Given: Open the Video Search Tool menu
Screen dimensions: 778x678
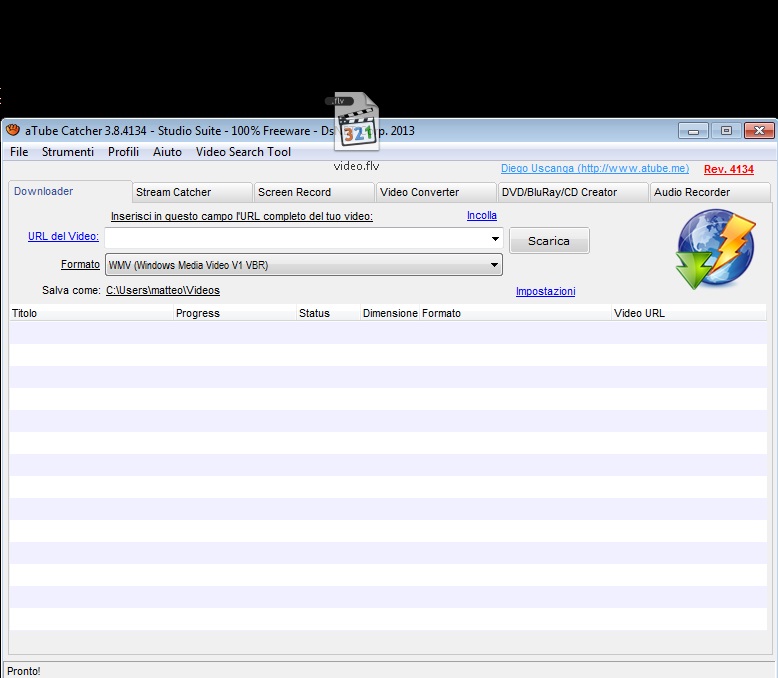Looking at the screenshot, I should coord(243,152).
